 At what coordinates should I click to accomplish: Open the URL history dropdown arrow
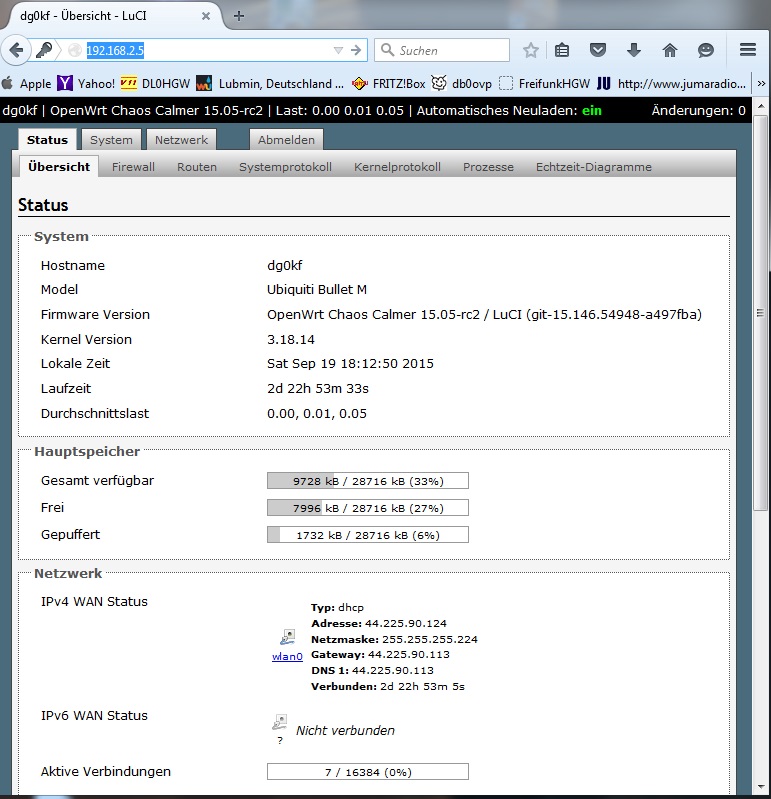point(338,50)
